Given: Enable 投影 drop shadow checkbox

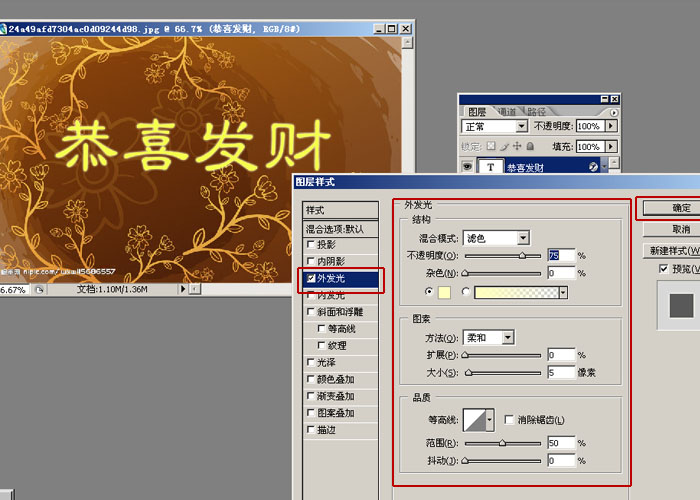Looking at the screenshot, I should pyautogui.click(x=311, y=244).
